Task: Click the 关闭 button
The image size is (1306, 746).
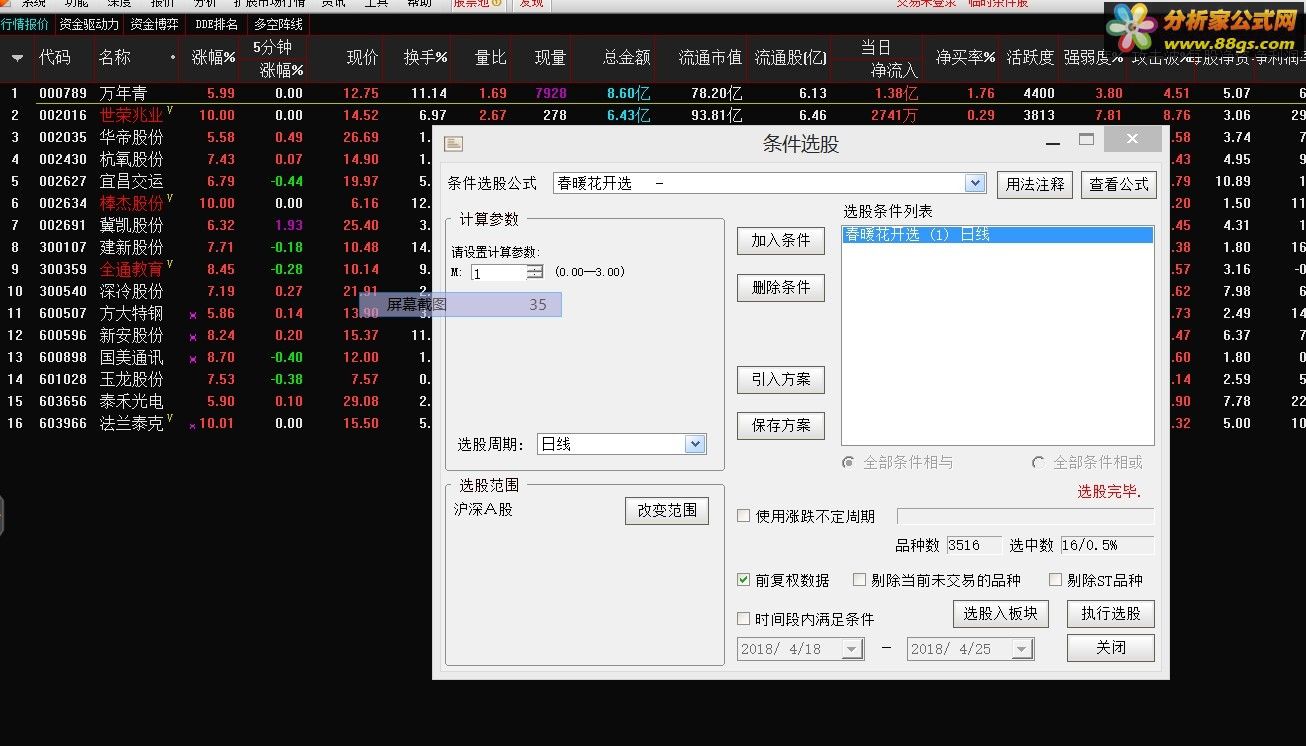Action: click(x=1111, y=648)
